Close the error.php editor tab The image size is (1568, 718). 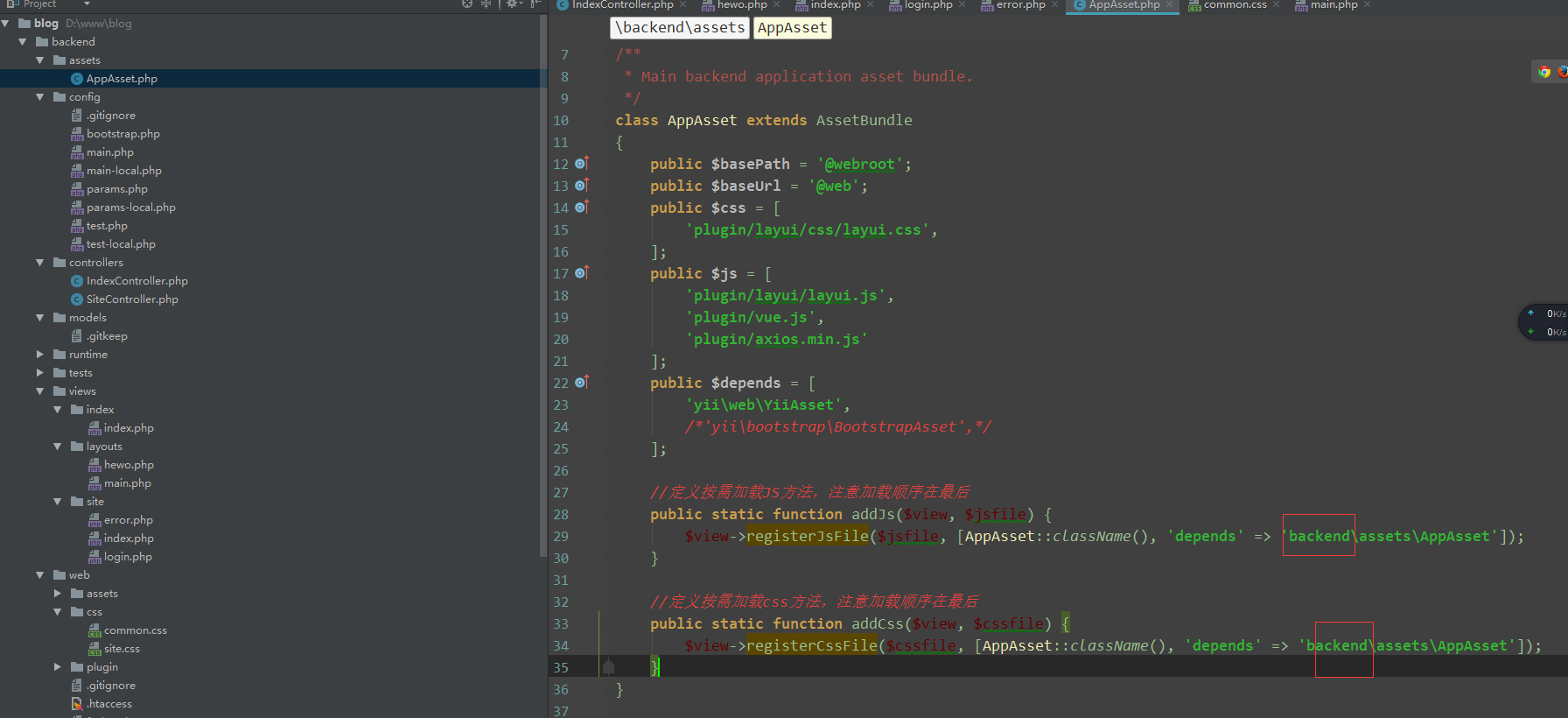1055,5
